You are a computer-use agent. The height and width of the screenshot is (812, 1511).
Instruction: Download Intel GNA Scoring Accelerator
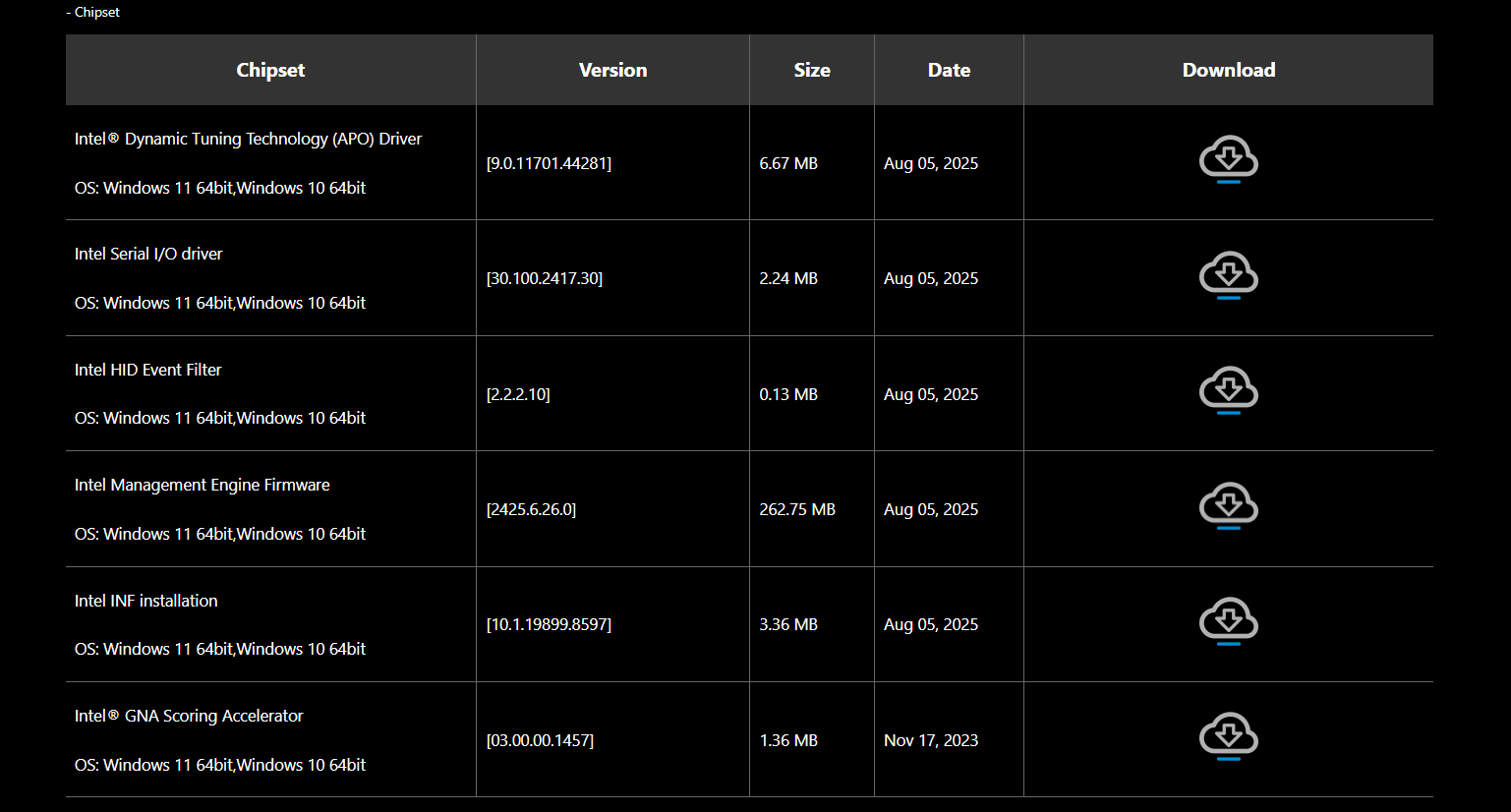point(1228,736)
